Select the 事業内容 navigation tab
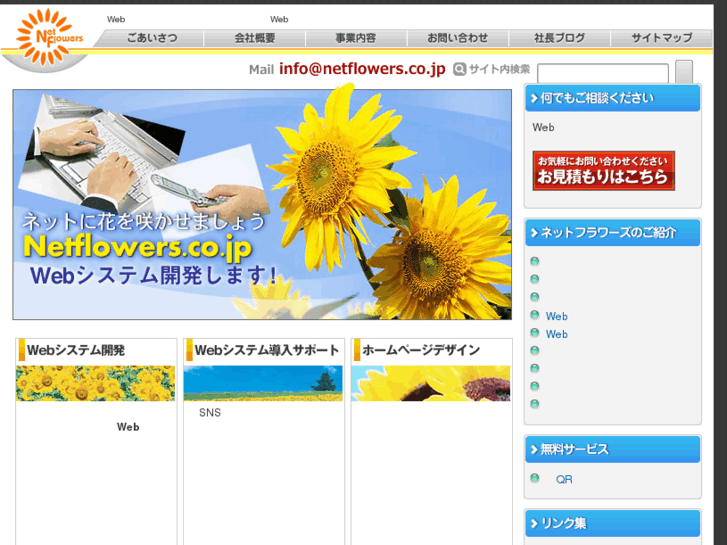Screen dimensions: 727x545 coord(356,38)
